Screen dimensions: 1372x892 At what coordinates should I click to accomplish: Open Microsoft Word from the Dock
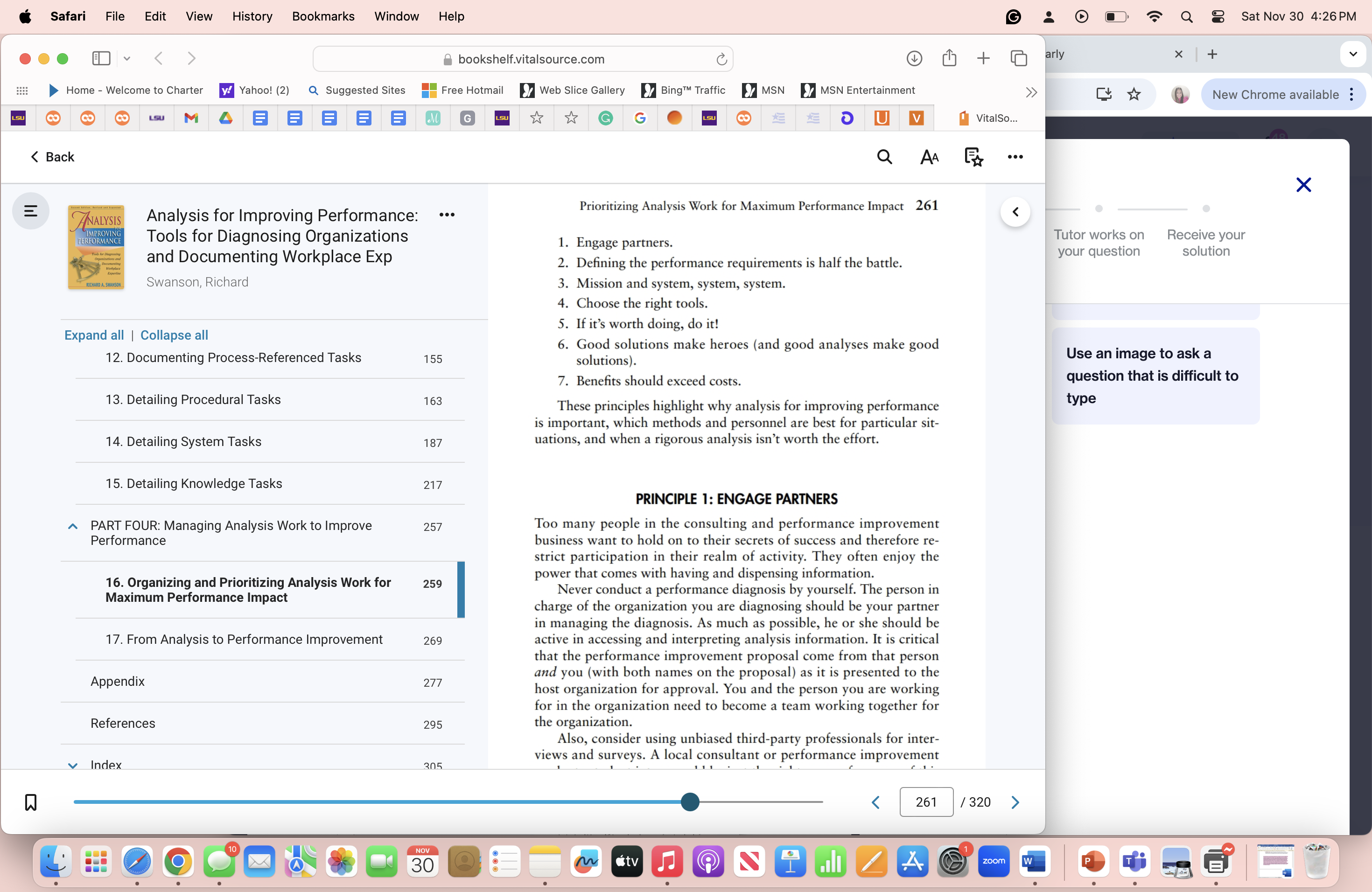tap(1036, 862)
